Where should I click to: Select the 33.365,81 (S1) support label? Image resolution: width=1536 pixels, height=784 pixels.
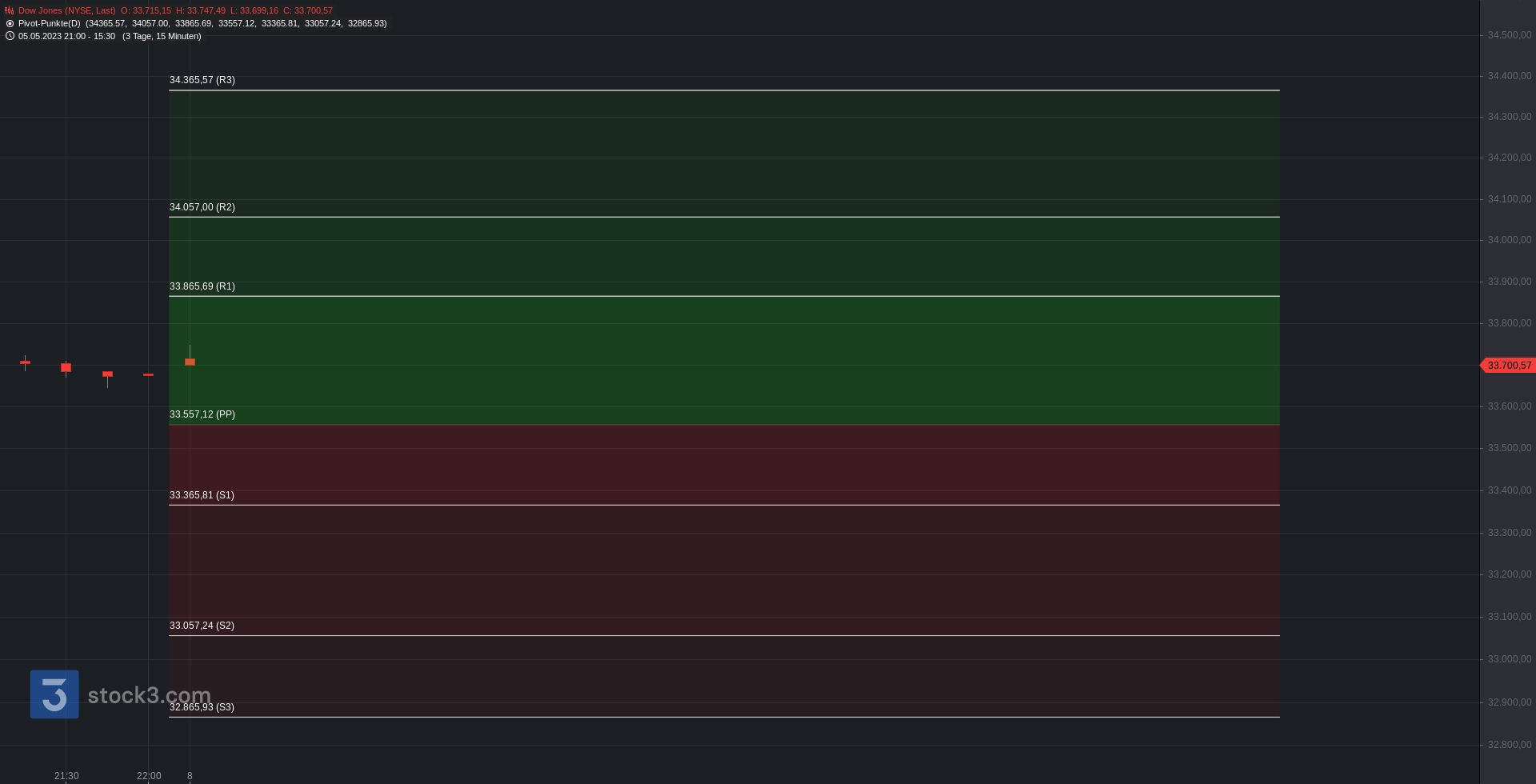click(202, 495)
